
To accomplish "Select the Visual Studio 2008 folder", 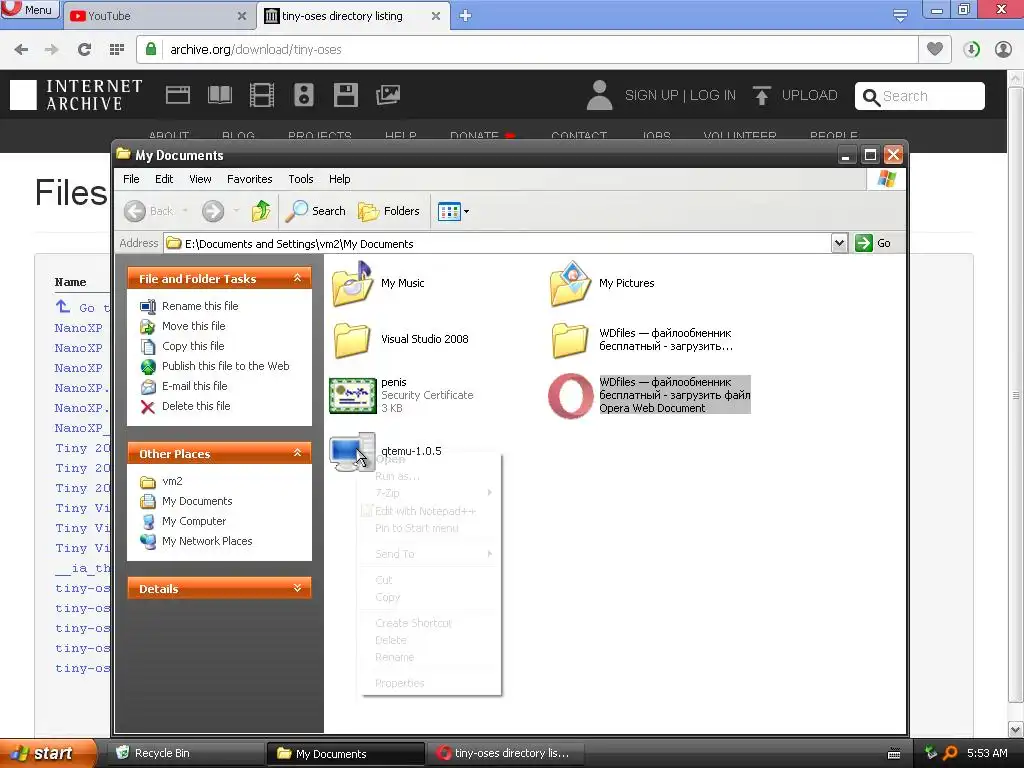I will tap(352, 340).
